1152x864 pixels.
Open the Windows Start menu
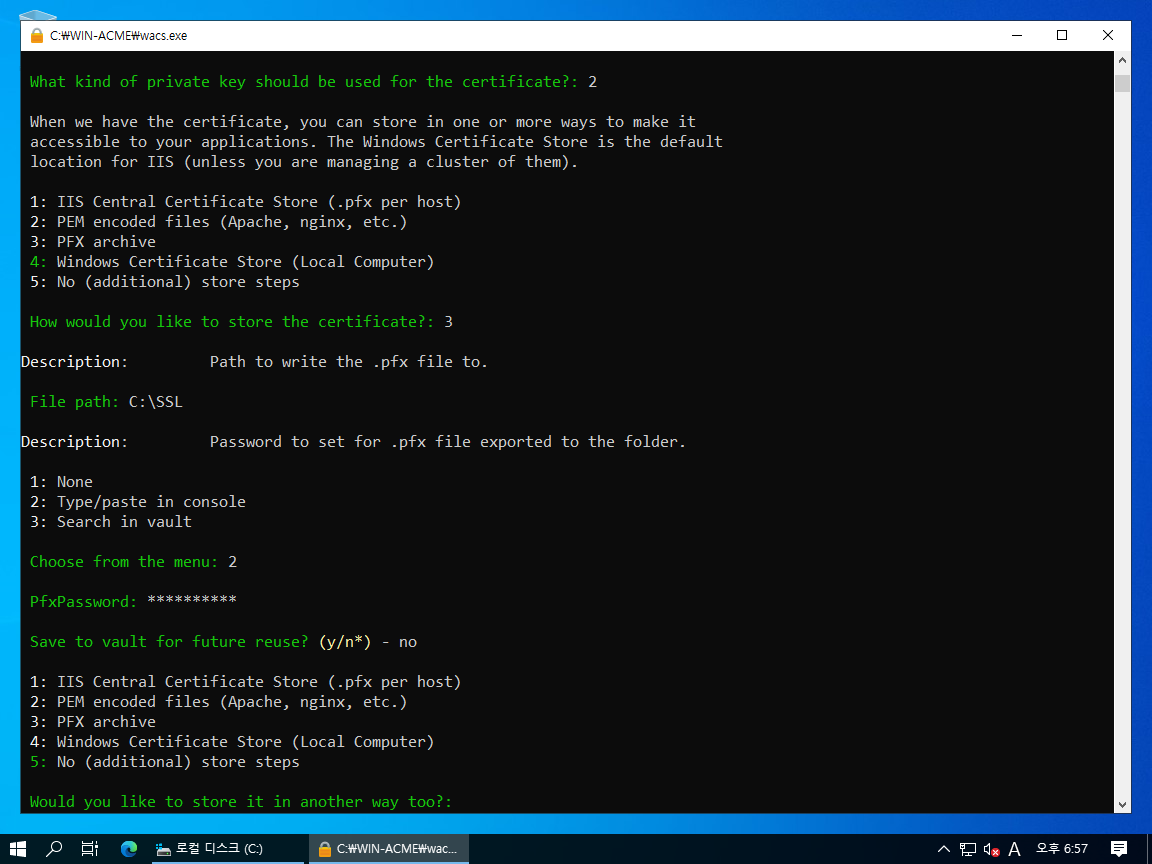(18, 849)
